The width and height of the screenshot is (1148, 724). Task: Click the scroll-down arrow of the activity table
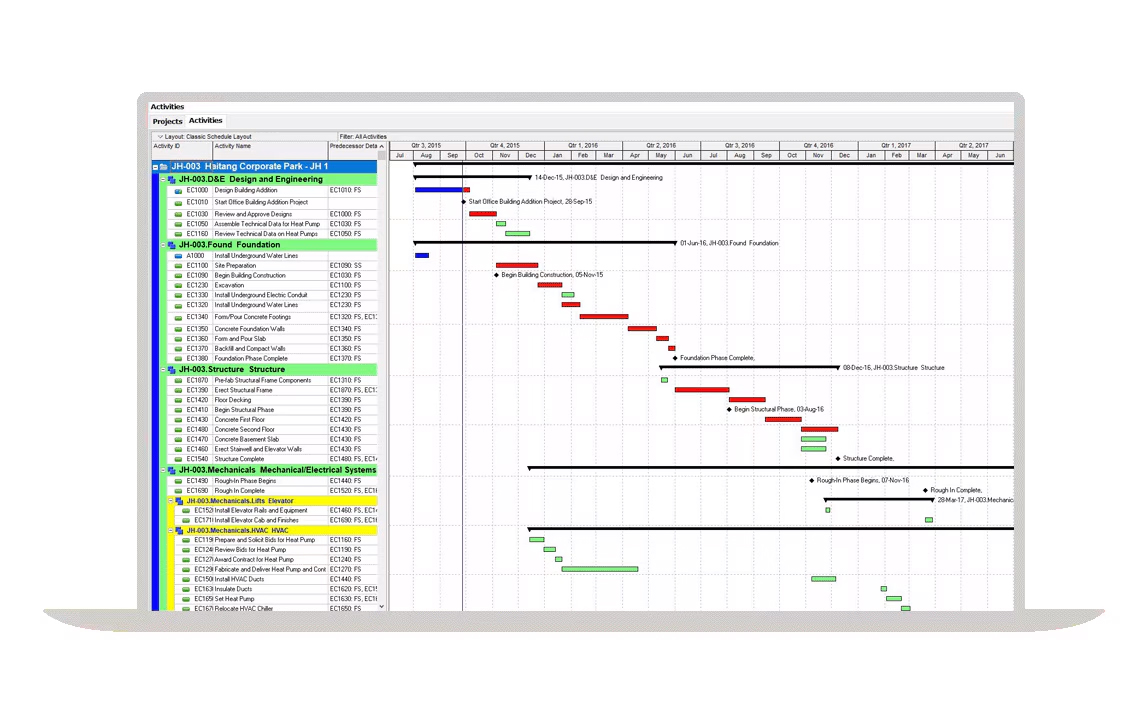[381, 606]
